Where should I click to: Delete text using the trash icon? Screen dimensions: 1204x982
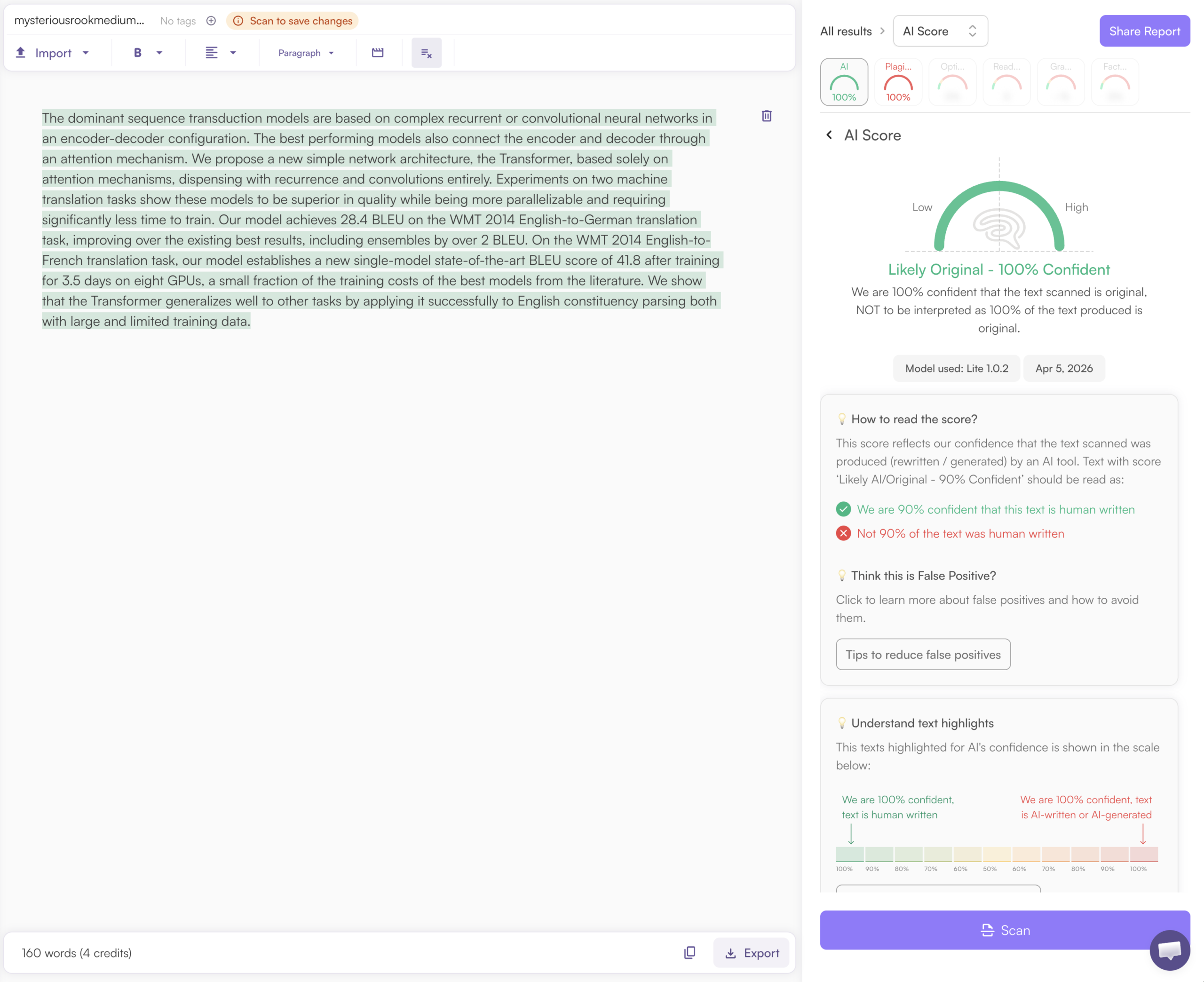[766, 116]
